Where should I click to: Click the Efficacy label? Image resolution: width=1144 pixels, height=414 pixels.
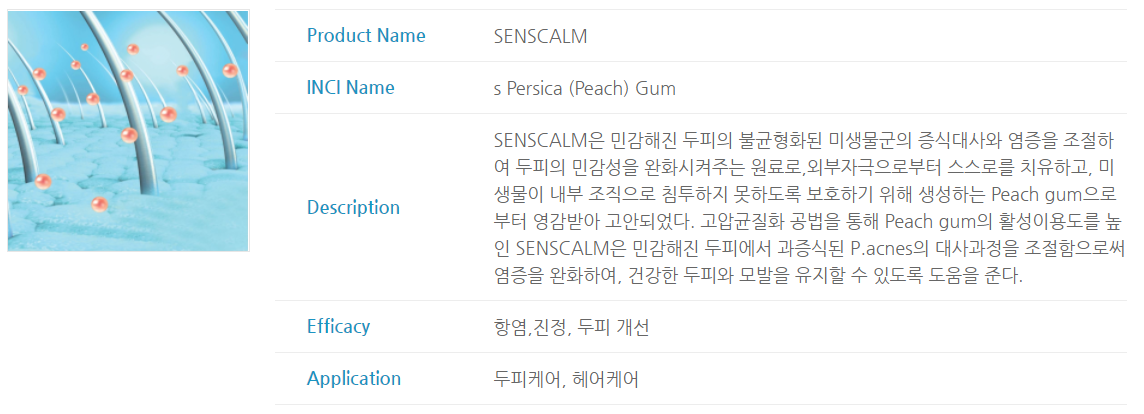(339, 326)
